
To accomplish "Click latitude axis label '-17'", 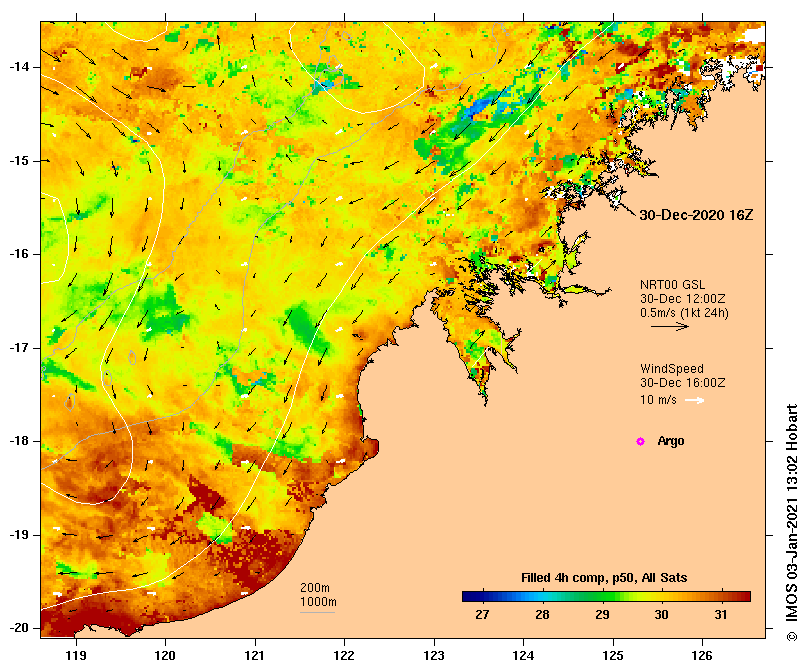I will [19, 348].
